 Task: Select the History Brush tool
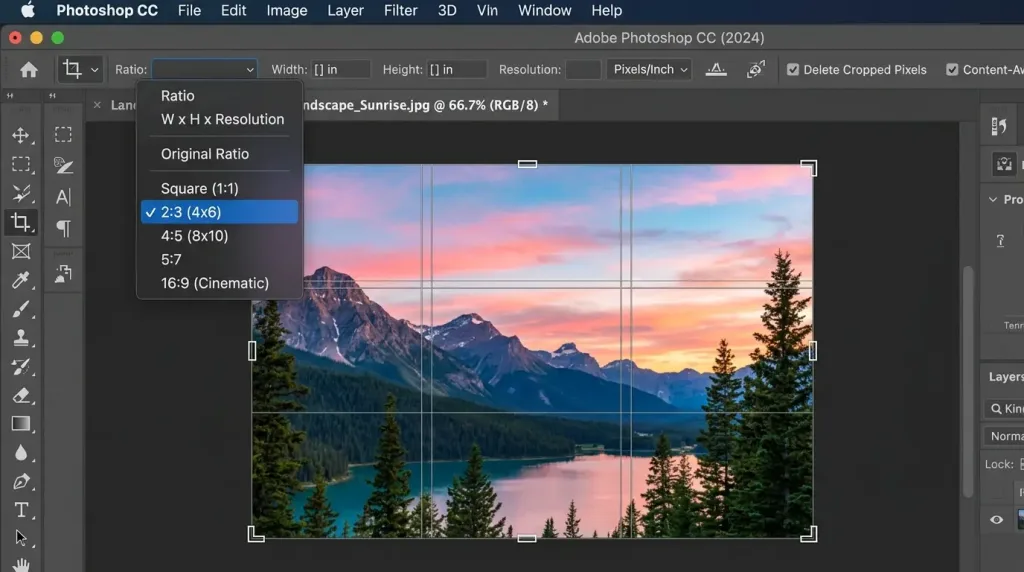pos(20,366)
